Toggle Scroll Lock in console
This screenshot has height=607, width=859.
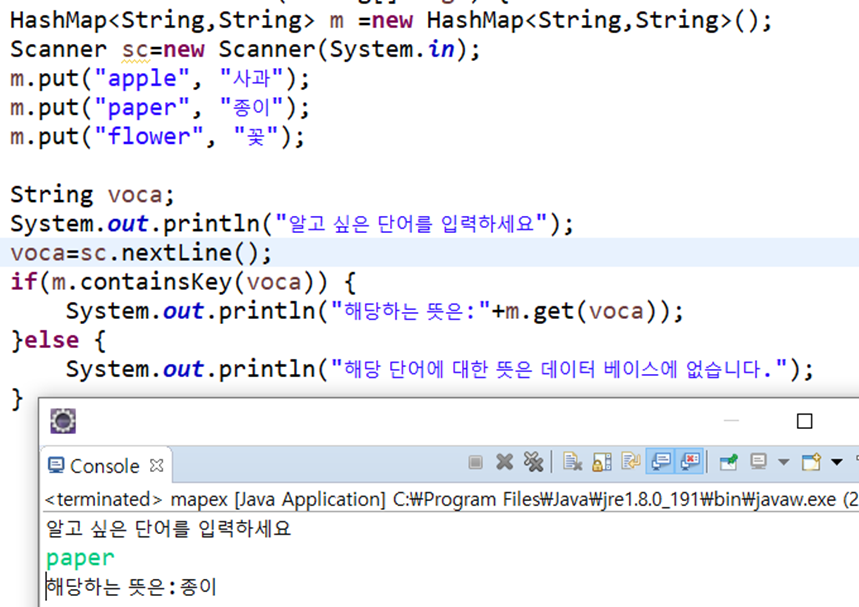tap(602, 462)
